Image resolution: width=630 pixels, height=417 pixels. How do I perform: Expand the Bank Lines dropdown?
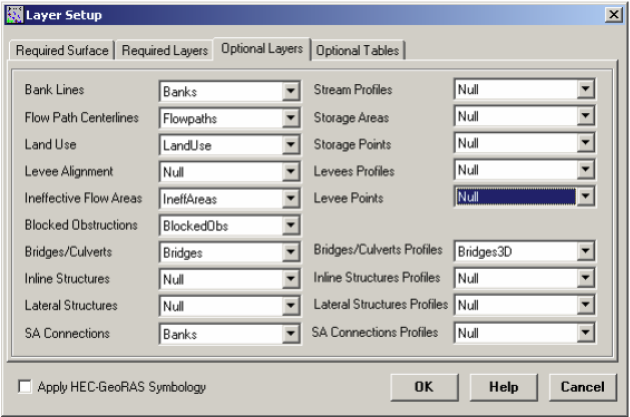(290, 92)
